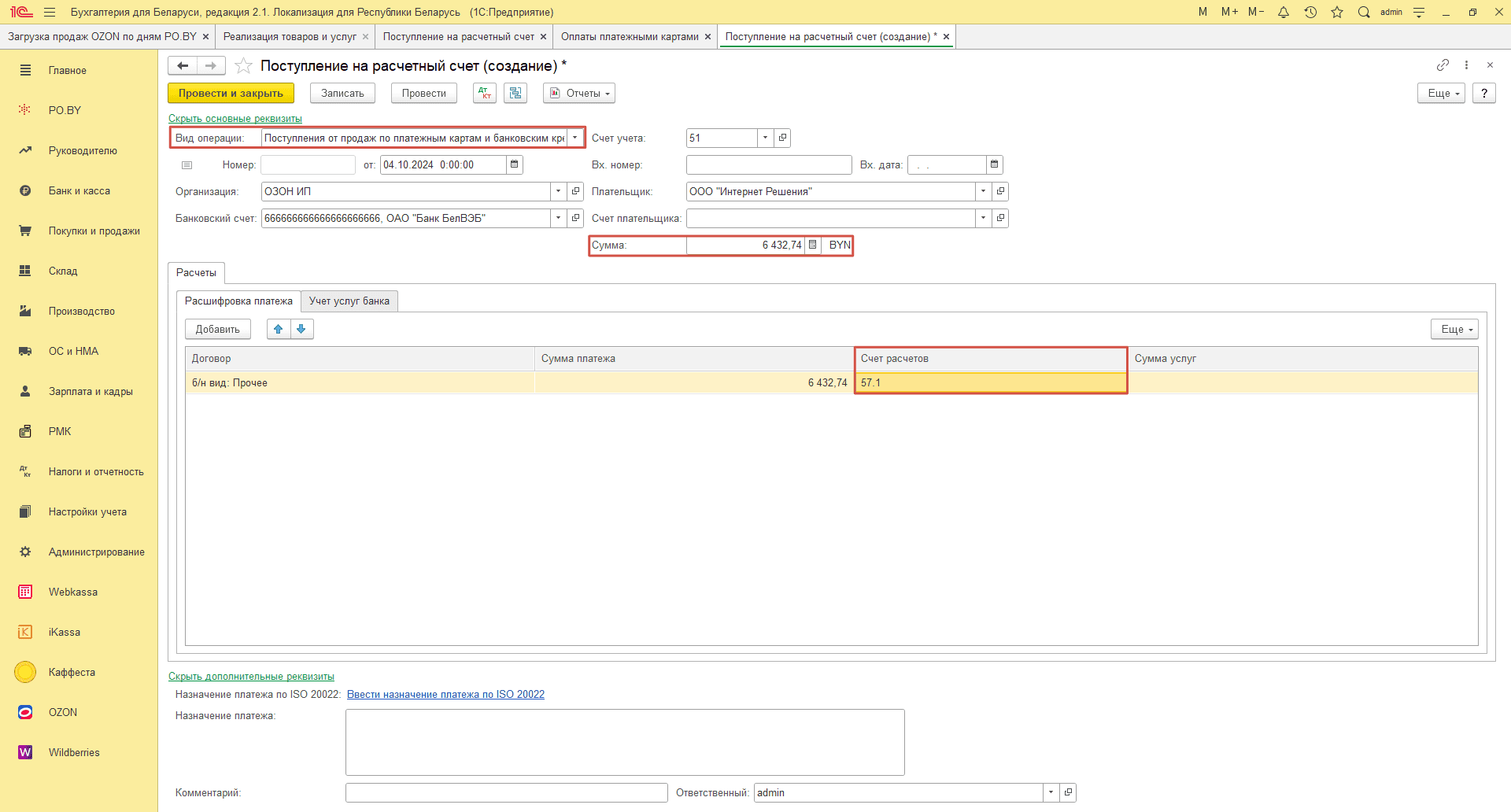Screen dimensions: 1511x812
Task: Expand Плательщик dropdown
Action: 983,191
